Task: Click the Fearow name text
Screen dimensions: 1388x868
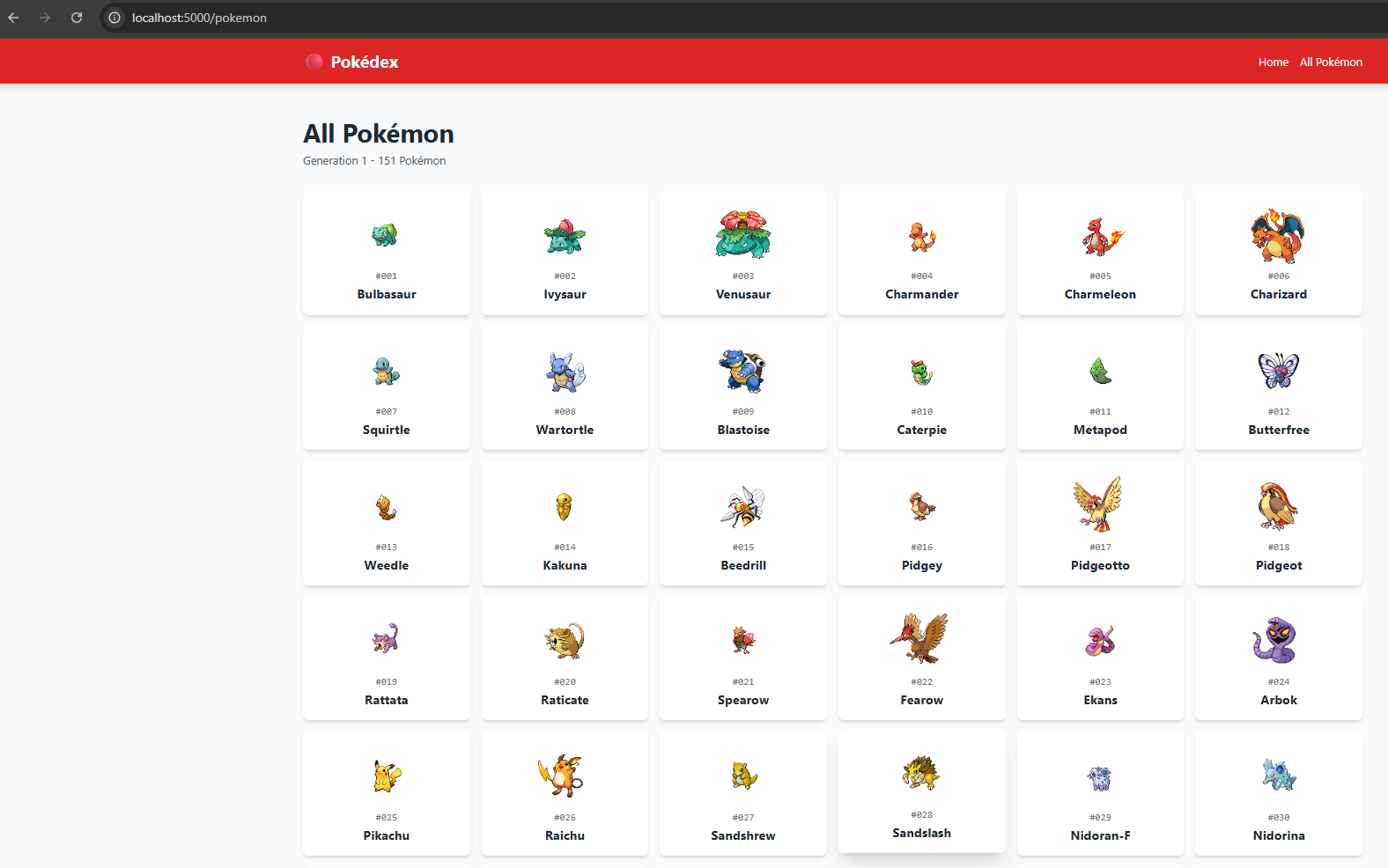Action: (922, 700)
